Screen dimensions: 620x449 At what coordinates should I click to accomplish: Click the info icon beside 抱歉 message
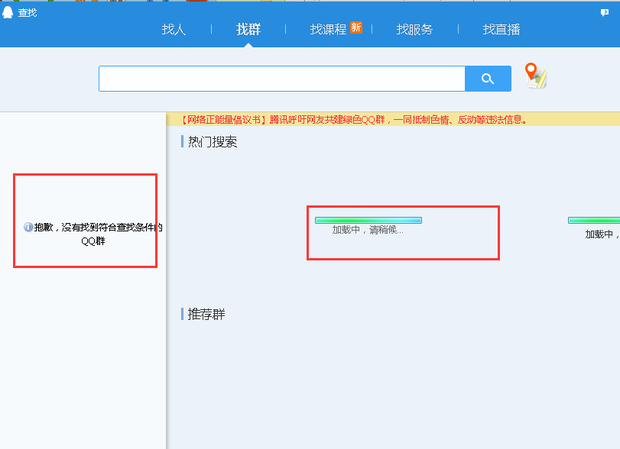(28, 227)
